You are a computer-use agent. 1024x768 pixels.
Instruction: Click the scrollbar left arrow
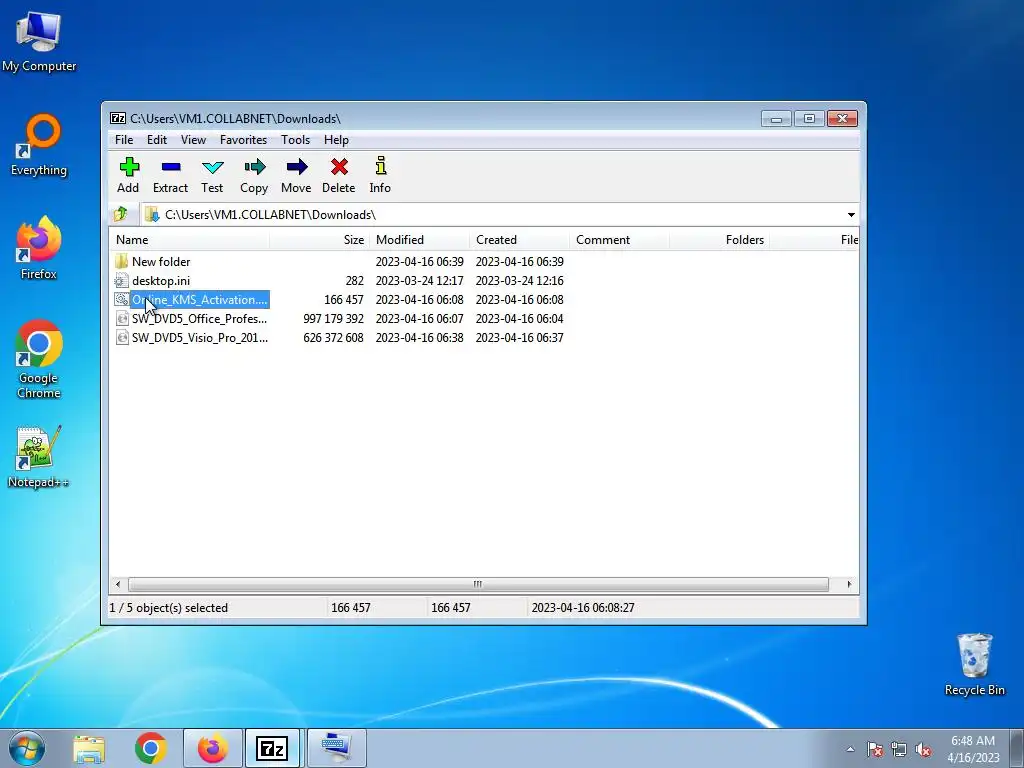118,584
